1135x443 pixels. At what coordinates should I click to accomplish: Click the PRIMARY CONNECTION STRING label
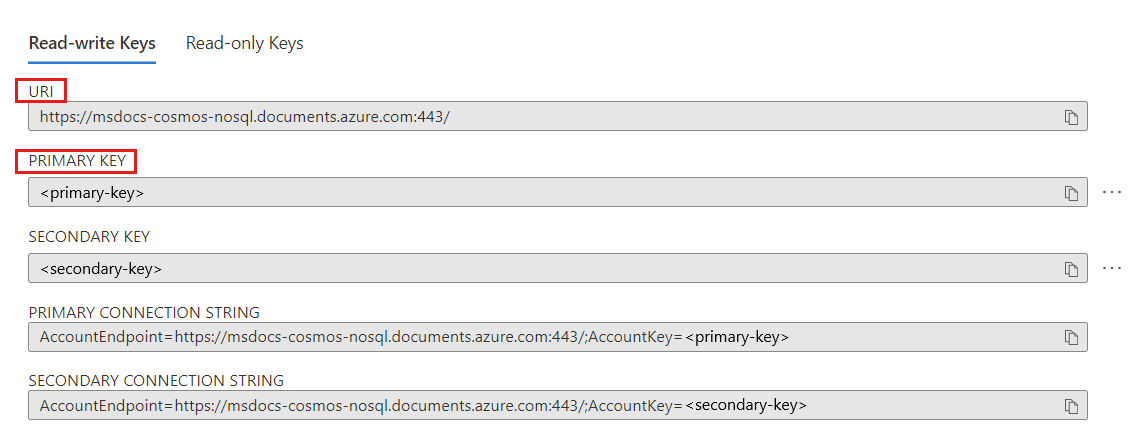click(144, 313)
